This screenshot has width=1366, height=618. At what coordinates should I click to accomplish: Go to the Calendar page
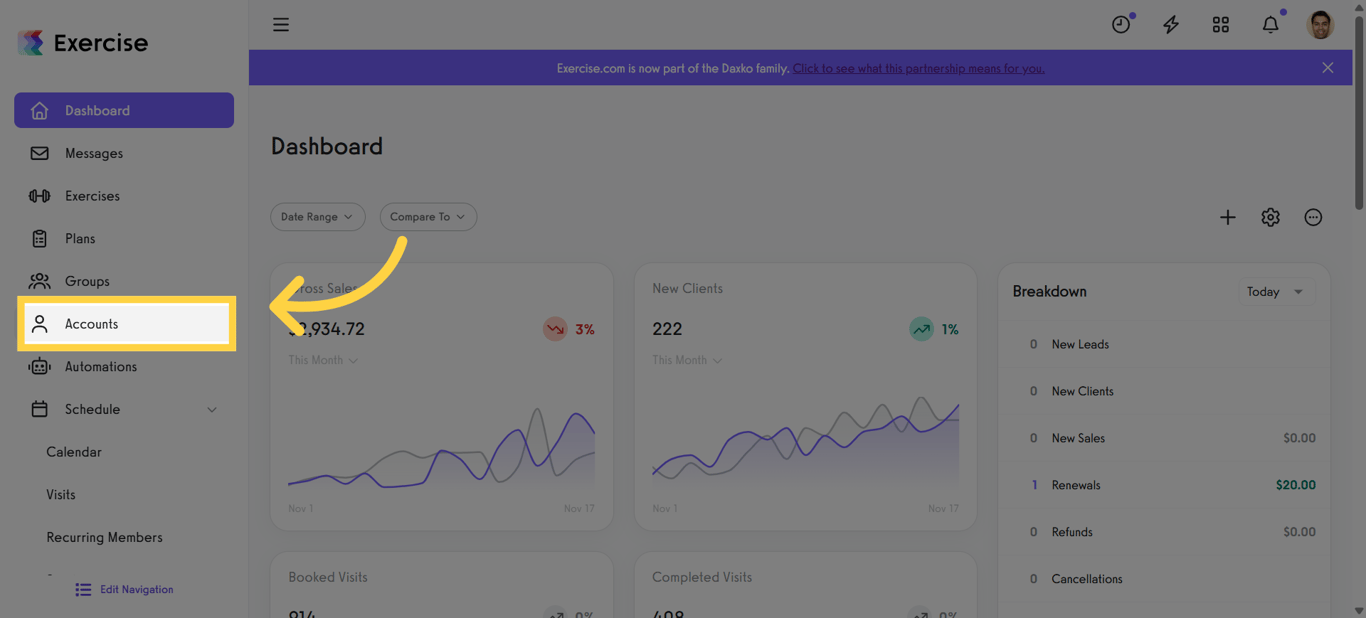point(73,451)
